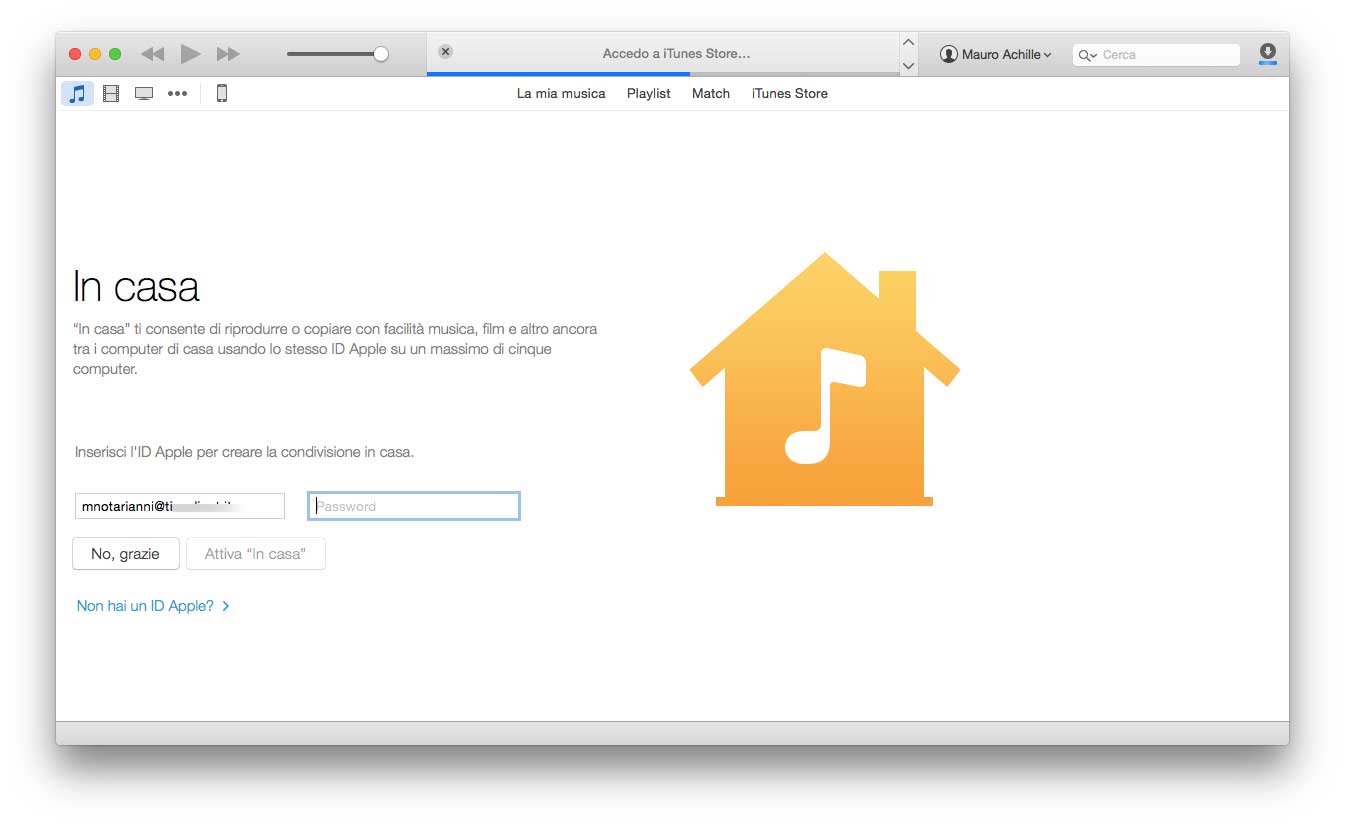Click the sign-in progress bar
This screenshot has height=825, width=1345.
click(663, 73)
